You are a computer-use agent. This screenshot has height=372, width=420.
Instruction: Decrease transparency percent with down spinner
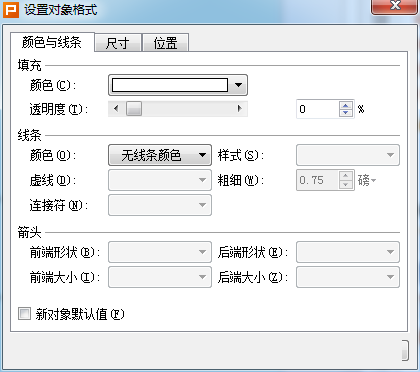click(346, 113)
